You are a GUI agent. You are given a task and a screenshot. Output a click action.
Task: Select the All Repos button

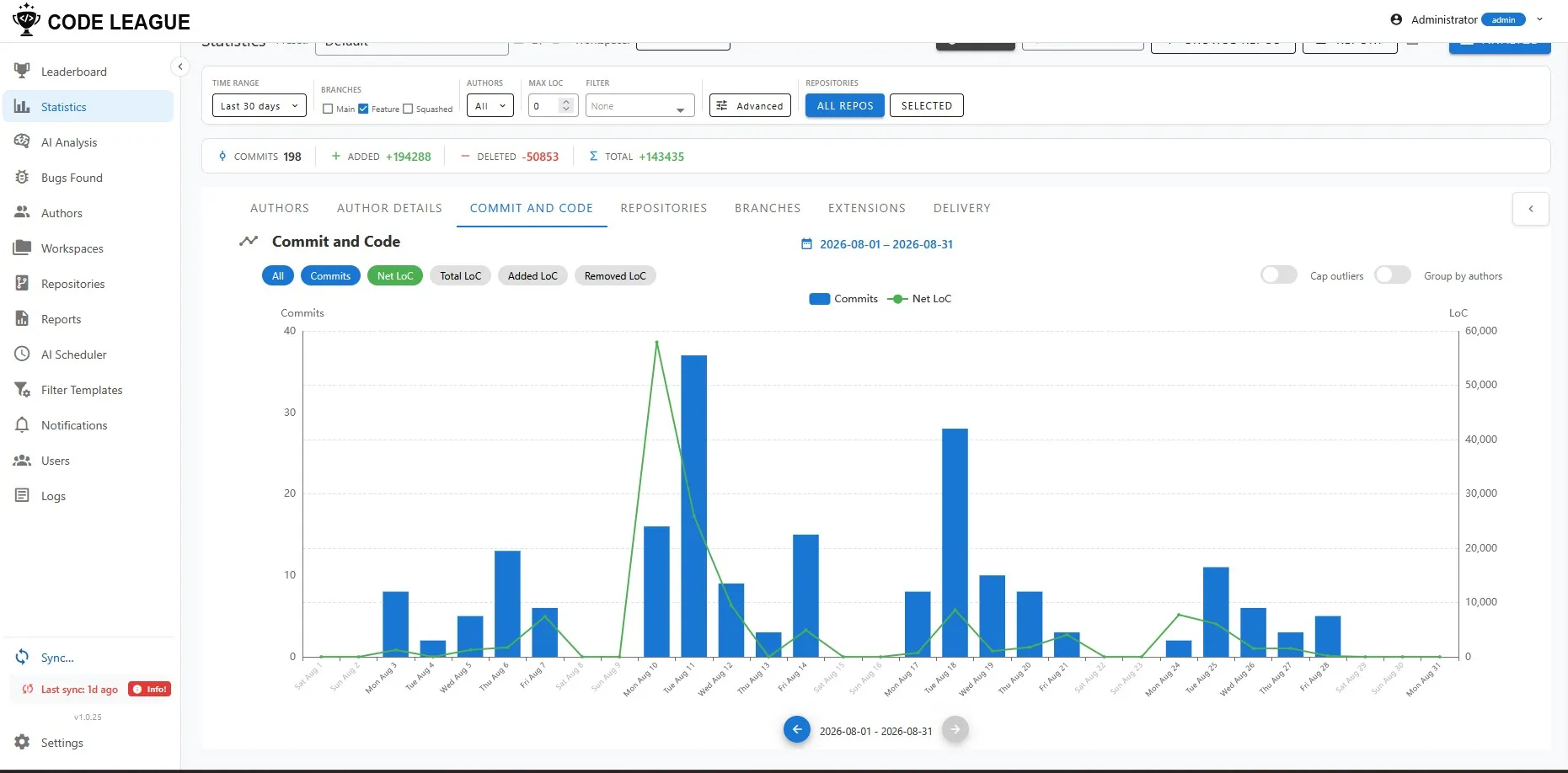coord(845,105)
